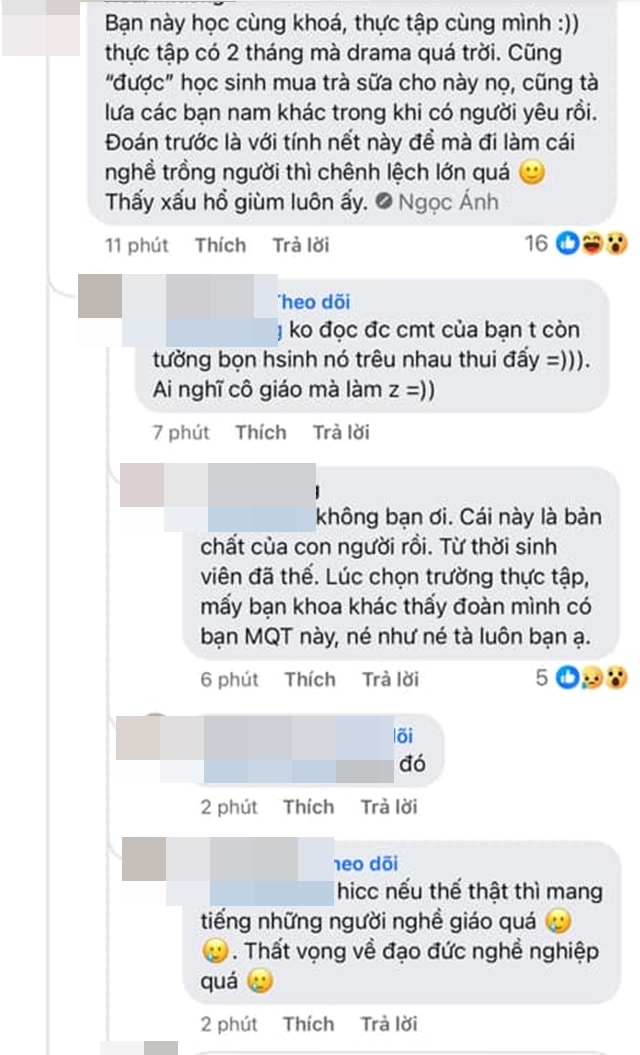Click the blue like reaction icon beside 5
The image size is (640, 1055).
click(567, 678)
